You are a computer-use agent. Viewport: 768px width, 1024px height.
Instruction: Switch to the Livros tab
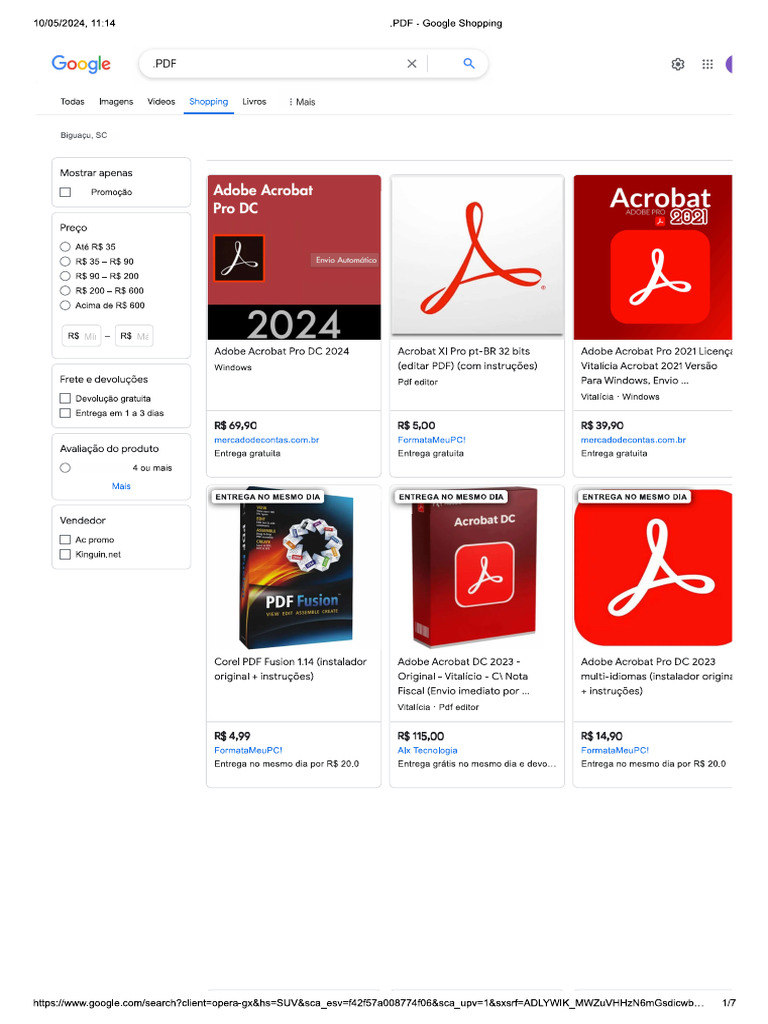point(254,101)
